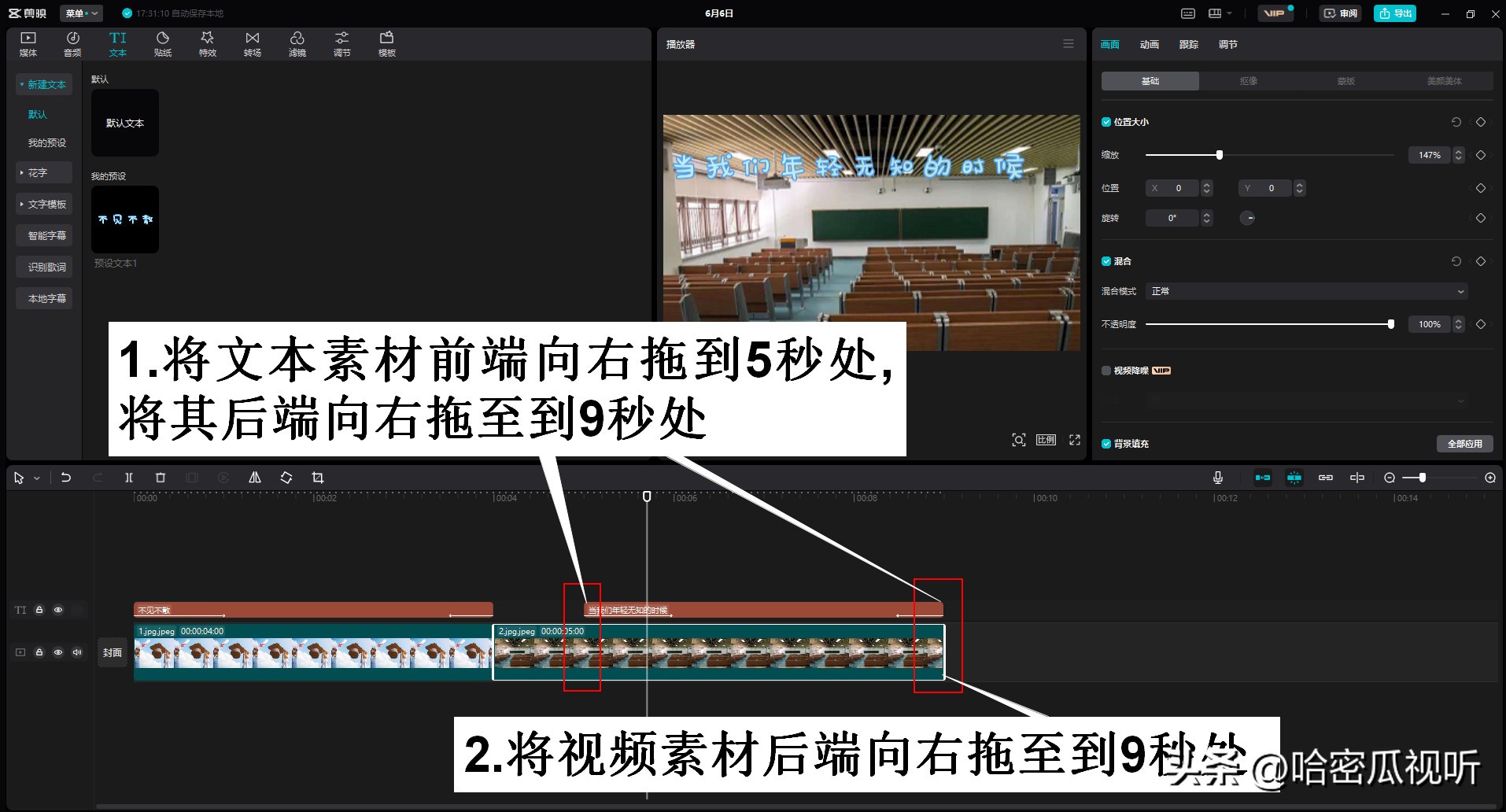Uncheck the 位置大小 checkbox

click(x=1106, y=122)
